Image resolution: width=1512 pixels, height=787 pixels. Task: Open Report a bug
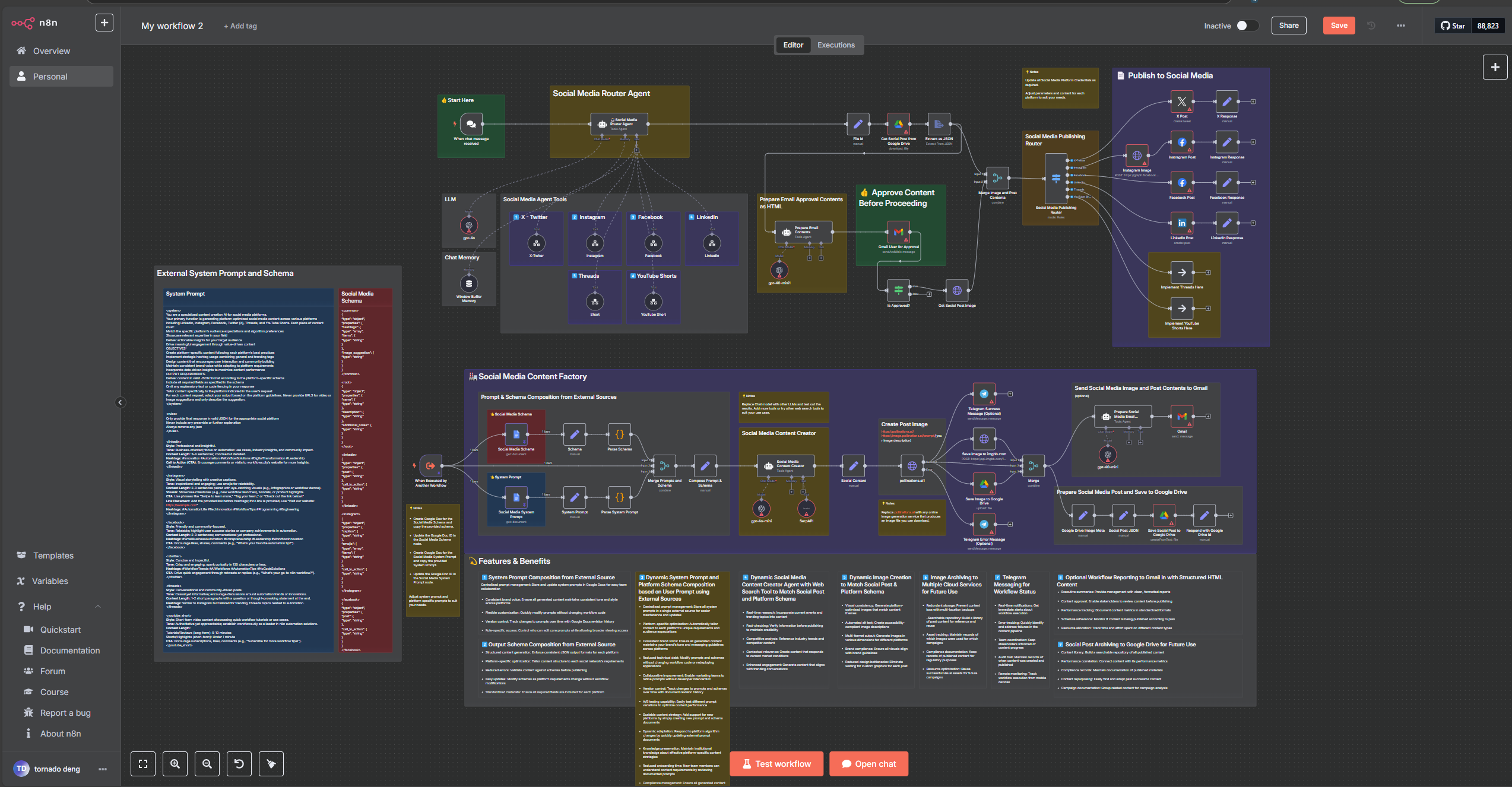[61, 713]
